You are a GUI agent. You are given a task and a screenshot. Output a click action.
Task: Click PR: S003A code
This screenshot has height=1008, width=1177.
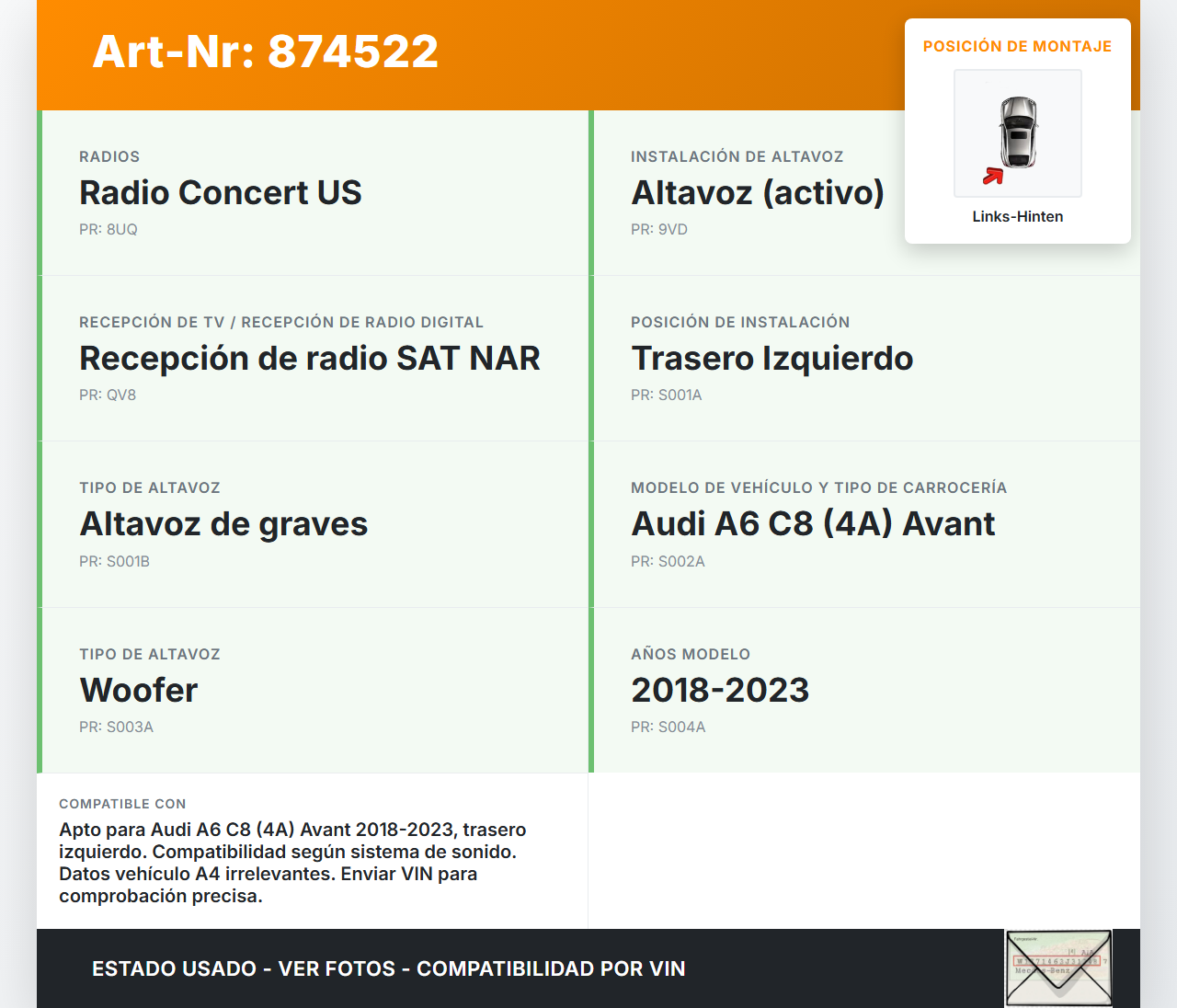116,727
